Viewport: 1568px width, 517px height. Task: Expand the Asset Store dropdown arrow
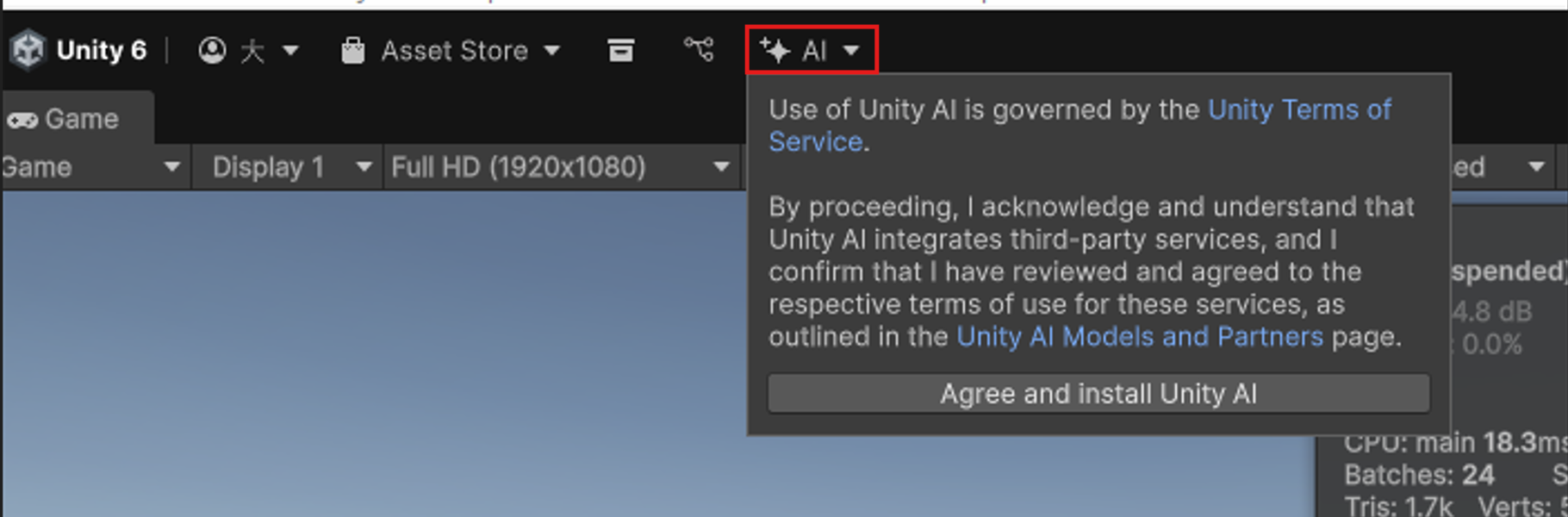pyautogui.click(x=554, y=50)
